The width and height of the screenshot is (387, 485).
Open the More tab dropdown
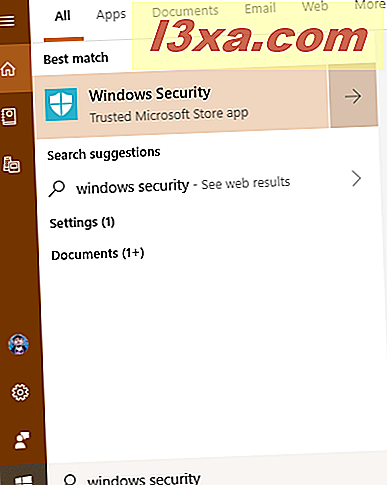tap(369, 5)
